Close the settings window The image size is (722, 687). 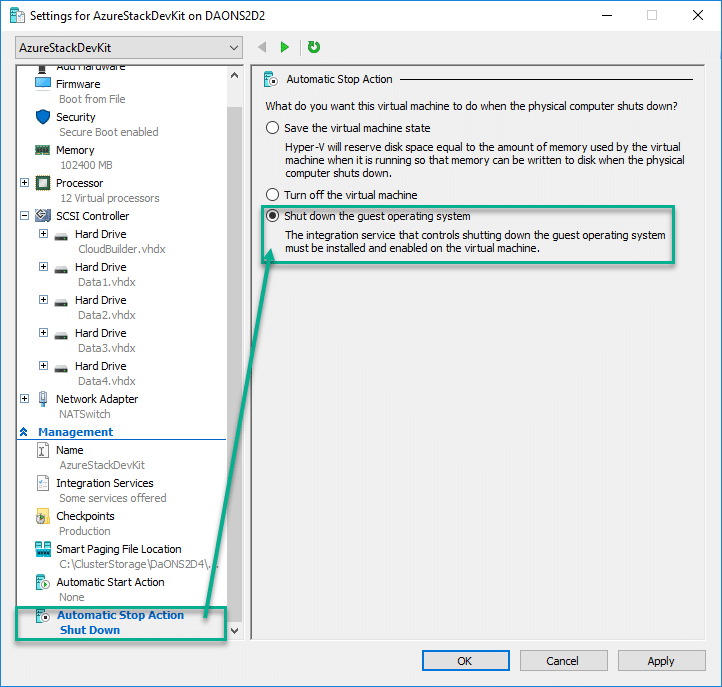click(x=698, y=15)
